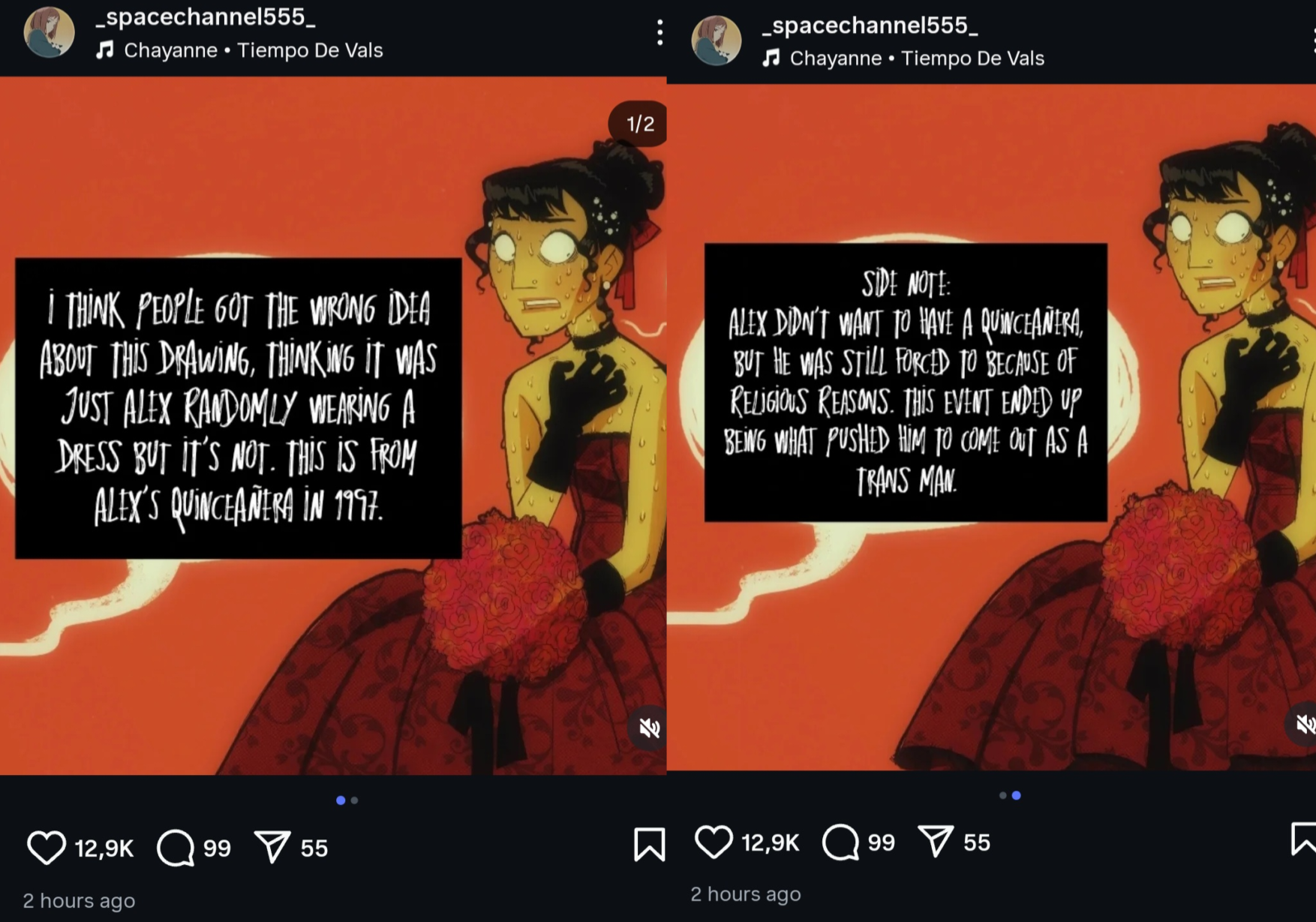
Task: Unmute audio on the right post
Action: (x=1304, y=723)
